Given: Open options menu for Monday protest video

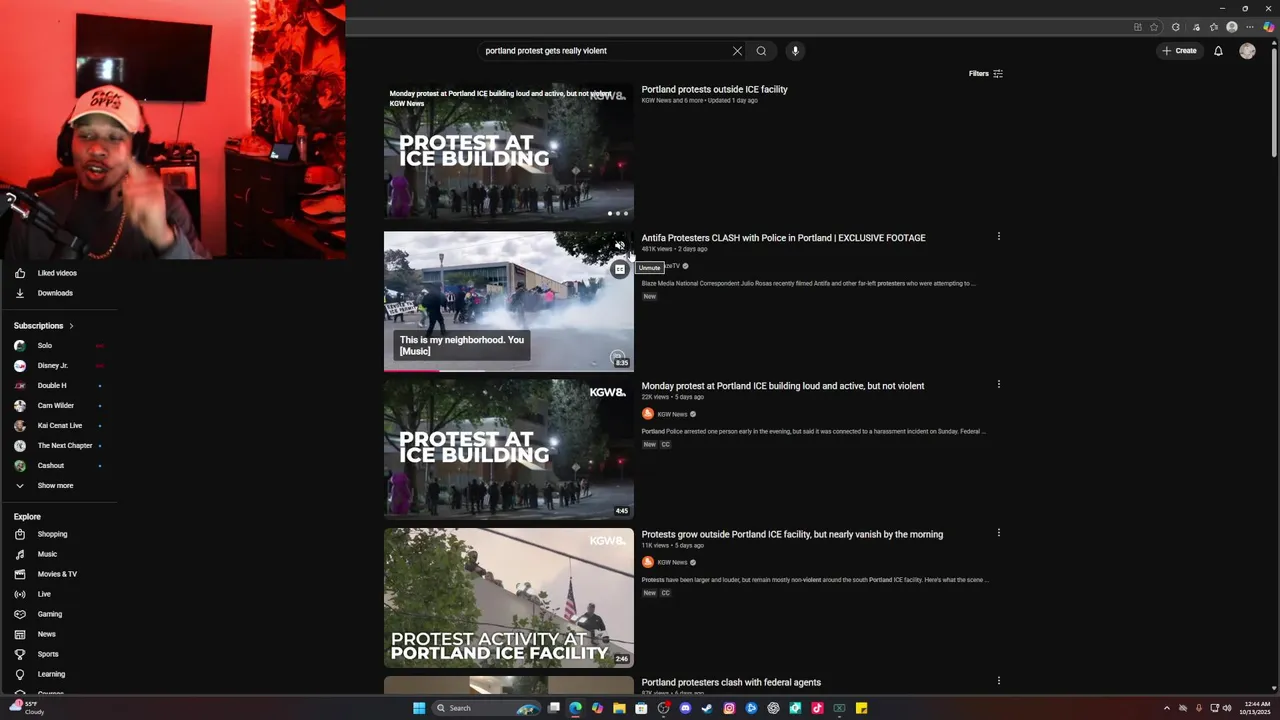Looking at the screenshot, I should coord(998,384).
